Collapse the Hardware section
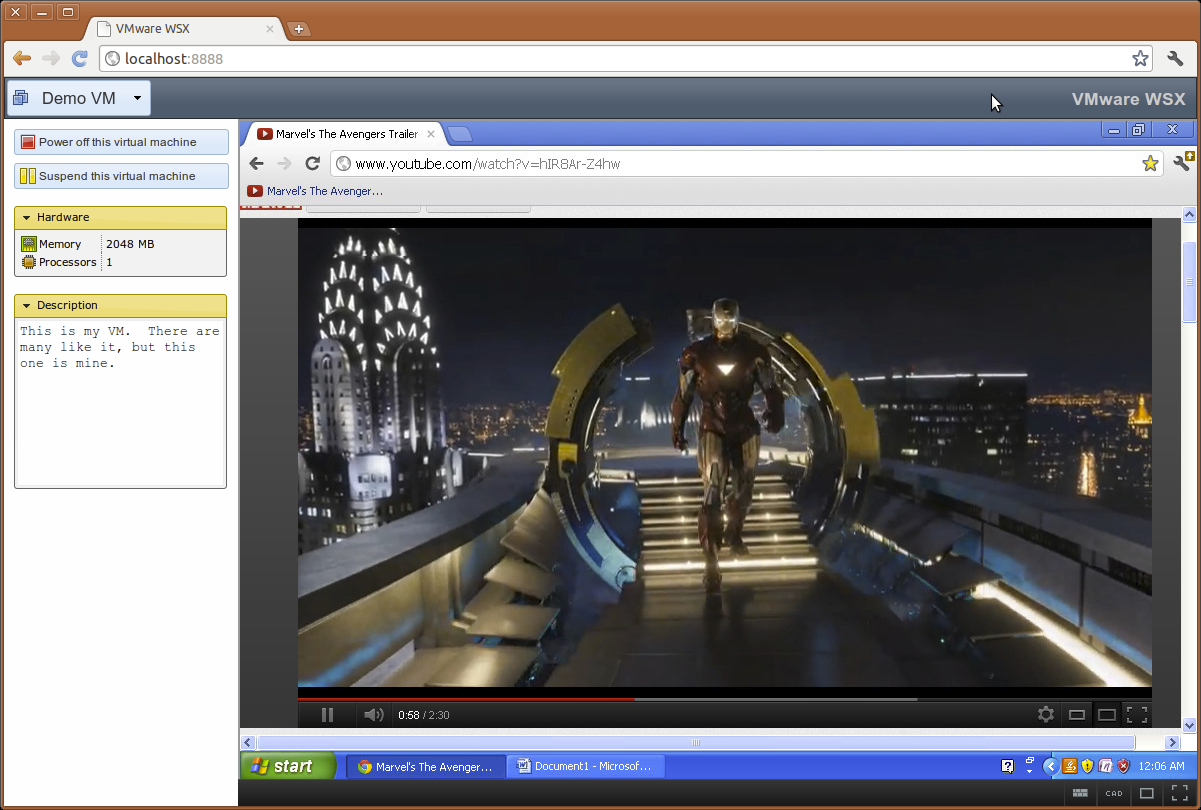1201x810 pixels. 28,217
